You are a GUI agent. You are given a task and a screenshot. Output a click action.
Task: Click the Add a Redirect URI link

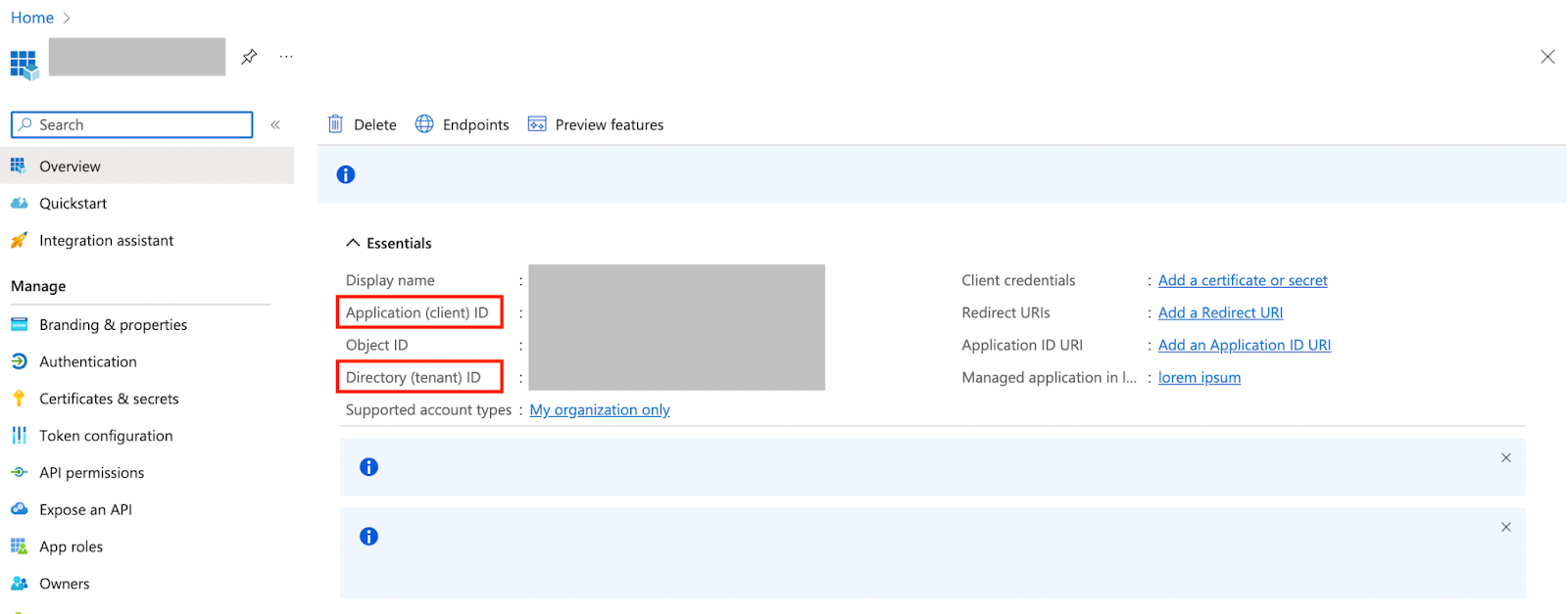[x=1220, y=312]
